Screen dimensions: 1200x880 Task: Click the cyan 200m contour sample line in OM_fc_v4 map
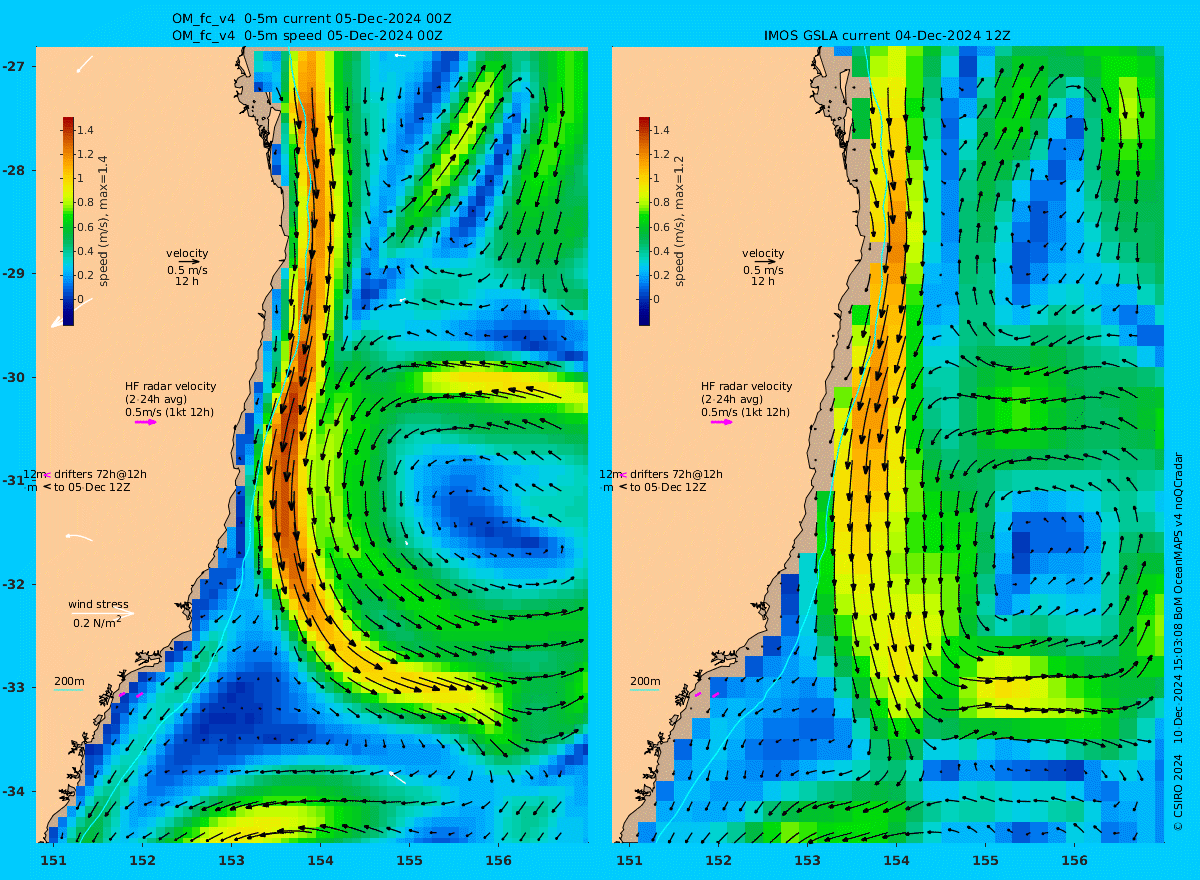click(69, 690)
